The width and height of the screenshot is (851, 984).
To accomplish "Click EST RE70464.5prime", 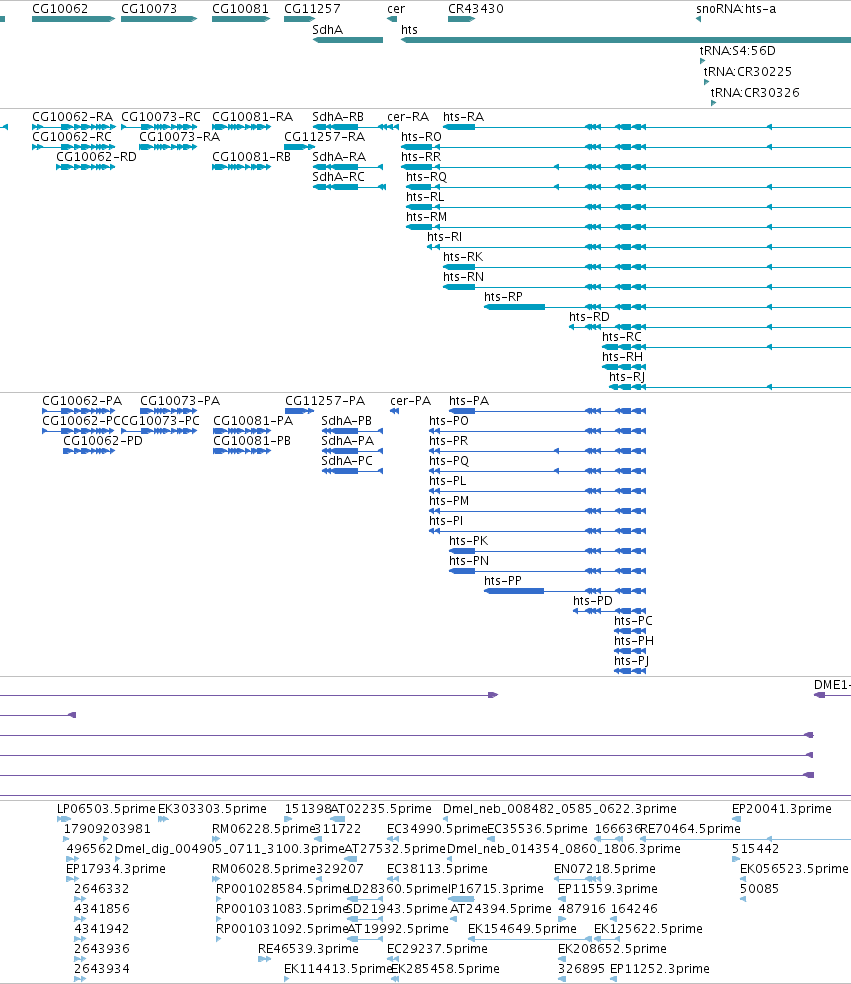I will click(x=690, y=828).
